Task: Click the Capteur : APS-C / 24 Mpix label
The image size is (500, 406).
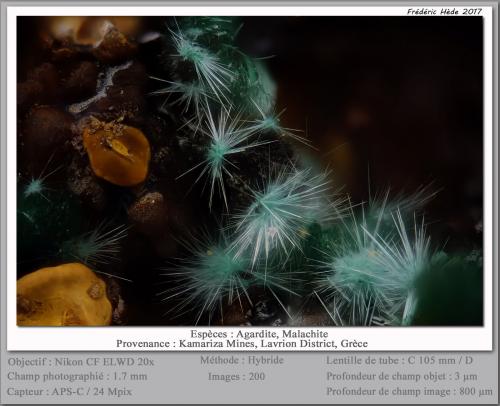Action: click(69, 391)
